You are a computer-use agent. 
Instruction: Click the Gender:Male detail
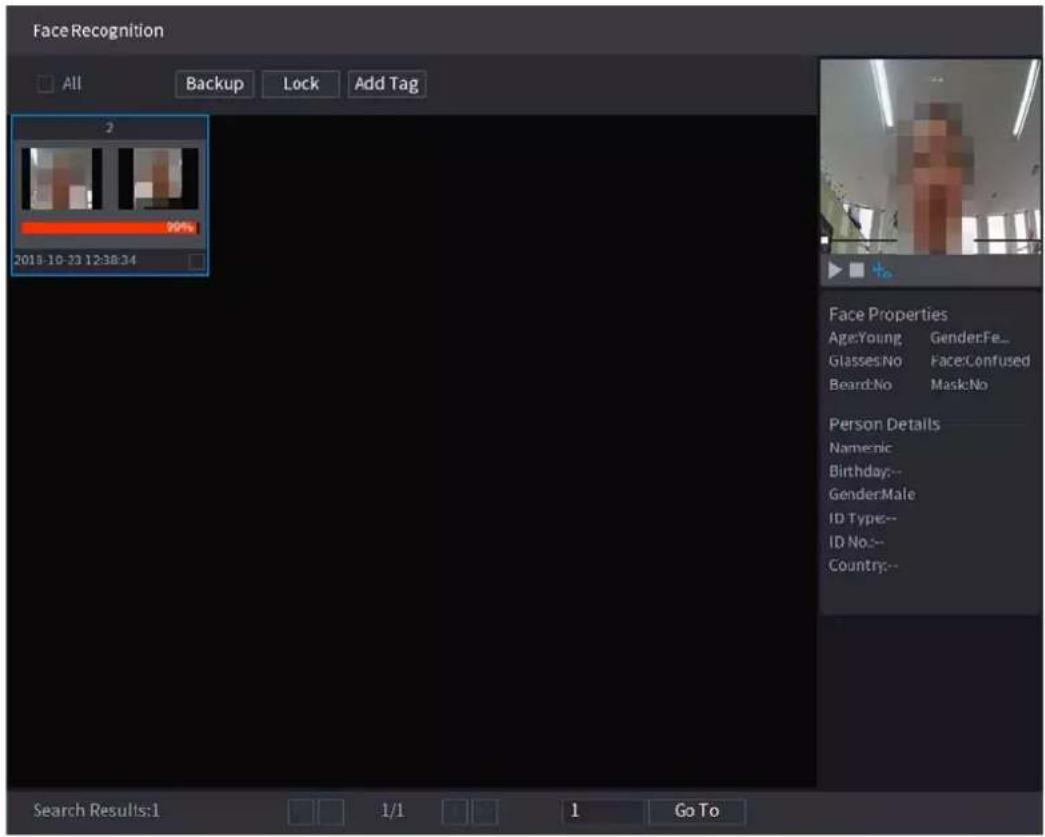pos(872,494)
